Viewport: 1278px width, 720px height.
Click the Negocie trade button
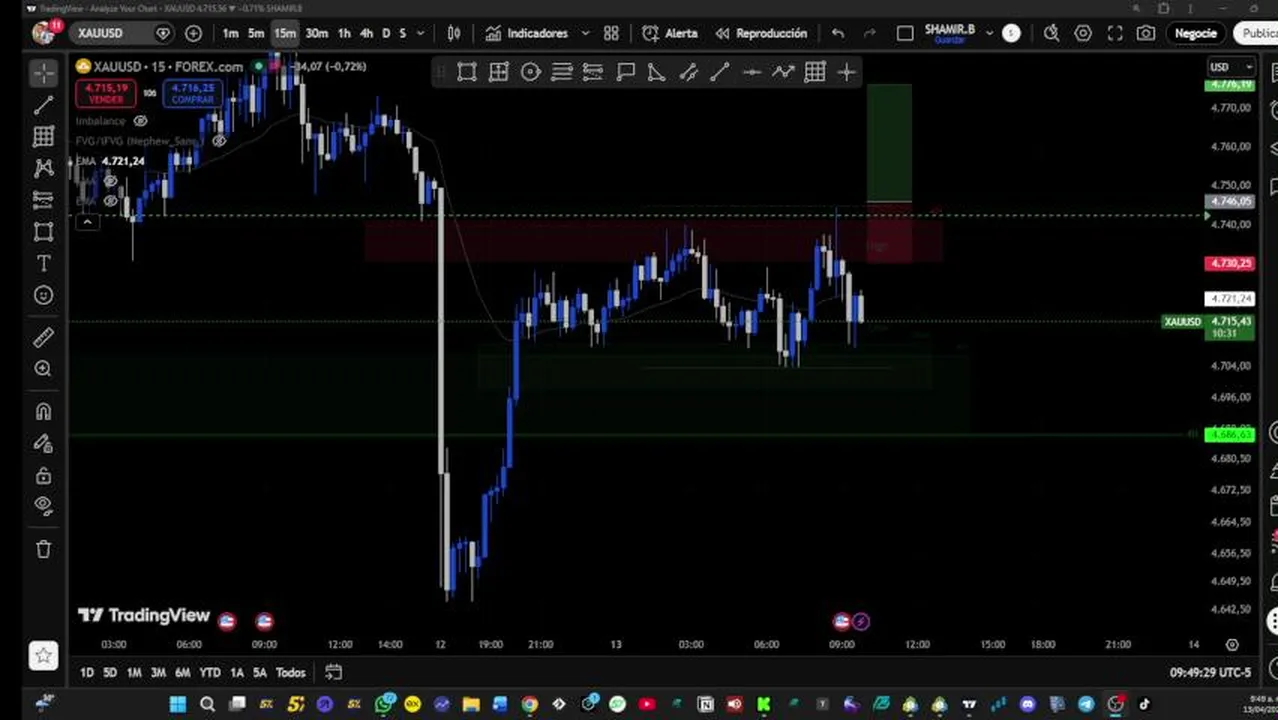click(1195, 33)
